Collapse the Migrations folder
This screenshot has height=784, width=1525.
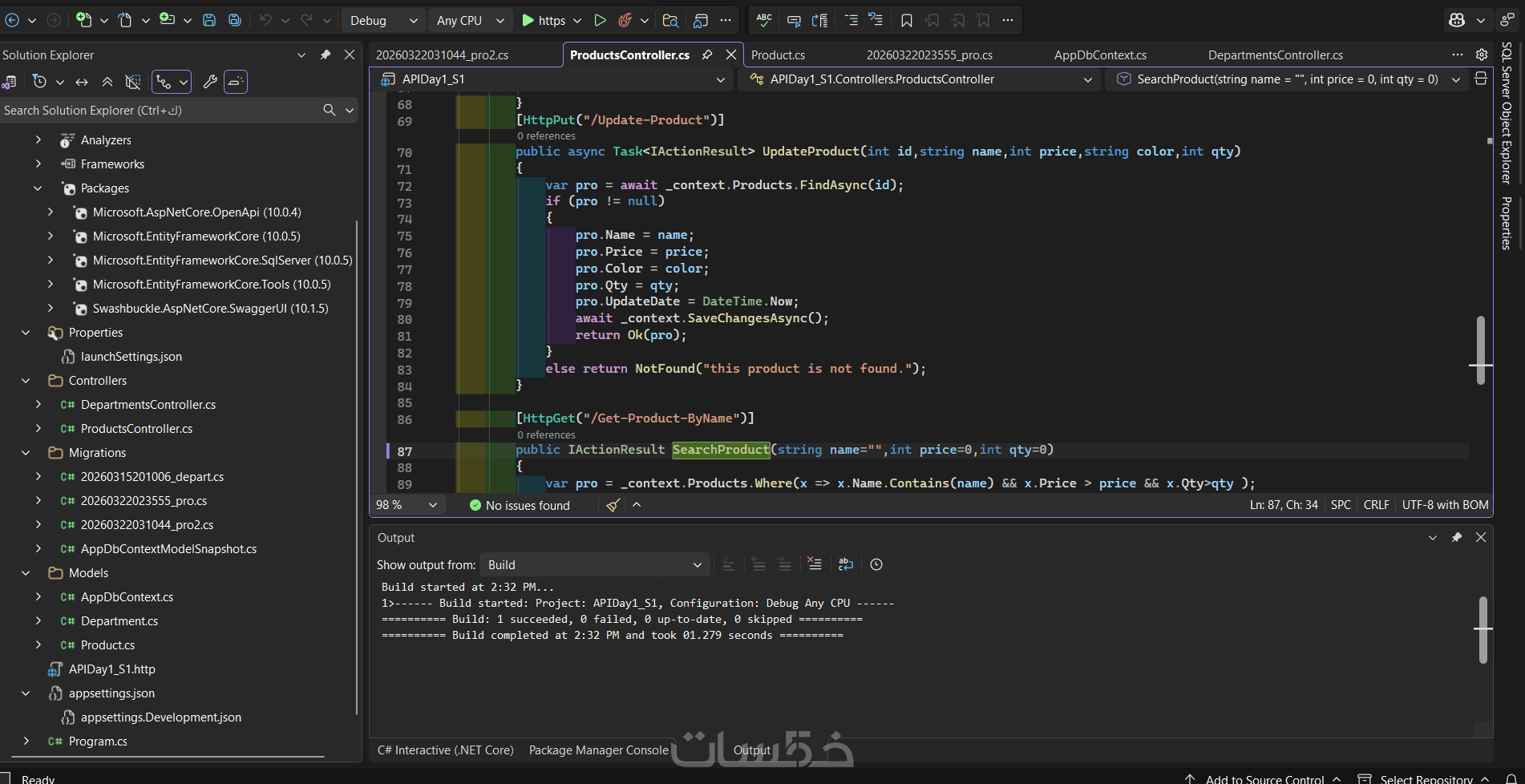(x=26, y=453)
